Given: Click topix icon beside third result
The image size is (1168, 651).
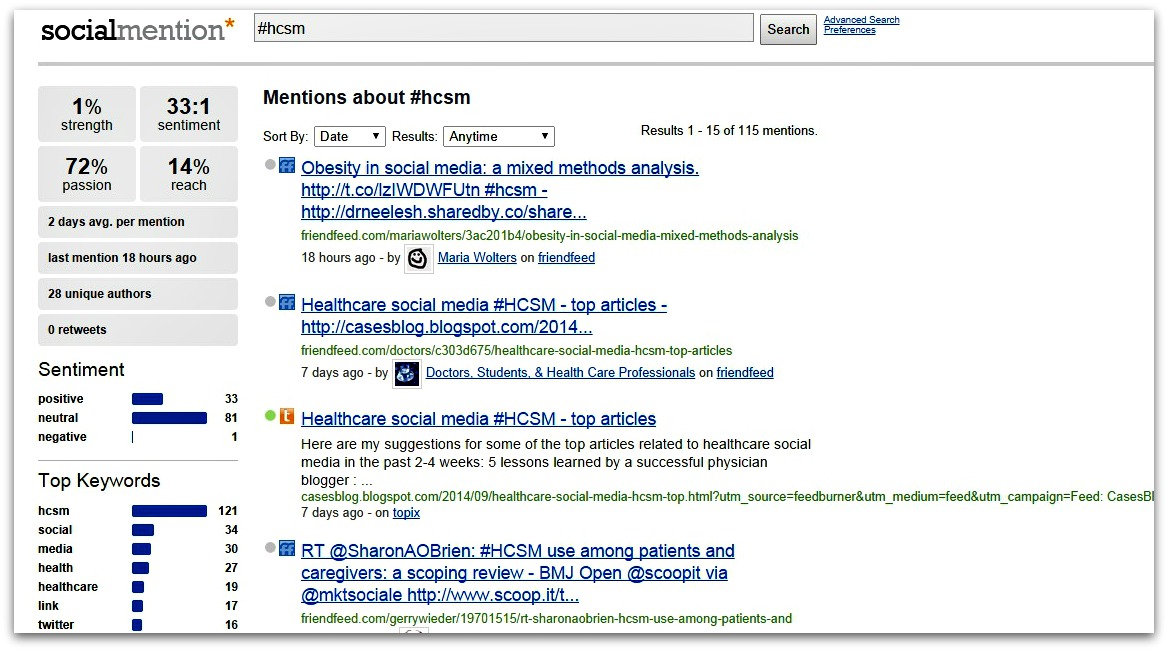Looking at the screenshot, I should (x=287, y=416).
